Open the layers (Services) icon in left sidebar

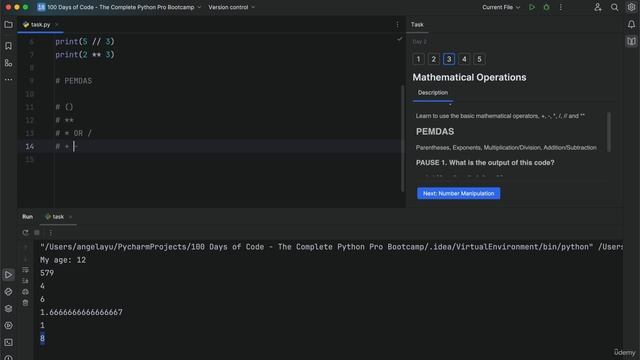(x=8, y=309)
